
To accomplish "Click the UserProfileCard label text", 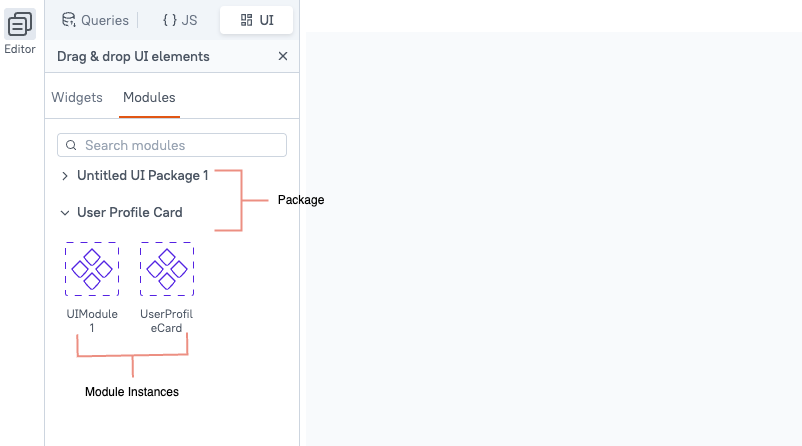I will click(x=167, y=321).
